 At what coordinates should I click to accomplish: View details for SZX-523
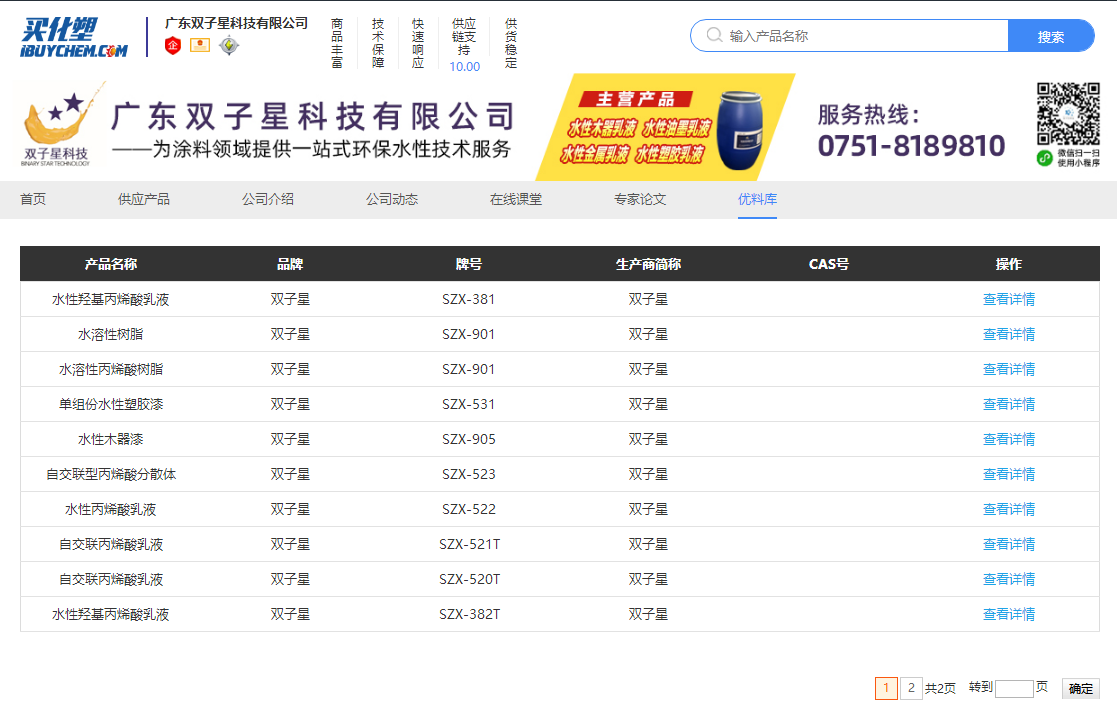point(1009,474)
